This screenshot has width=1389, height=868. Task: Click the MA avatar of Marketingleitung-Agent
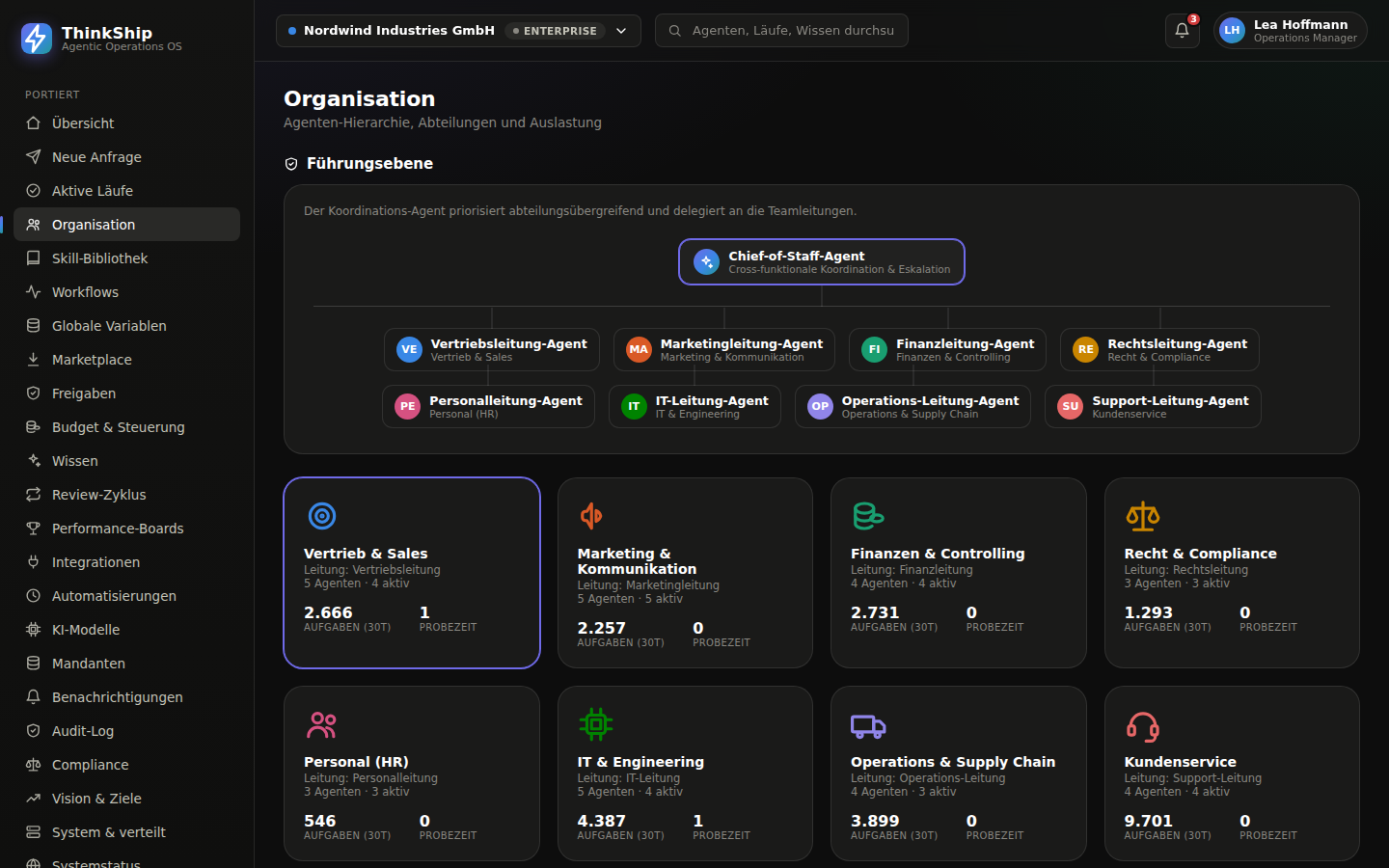tap(640, 350)
